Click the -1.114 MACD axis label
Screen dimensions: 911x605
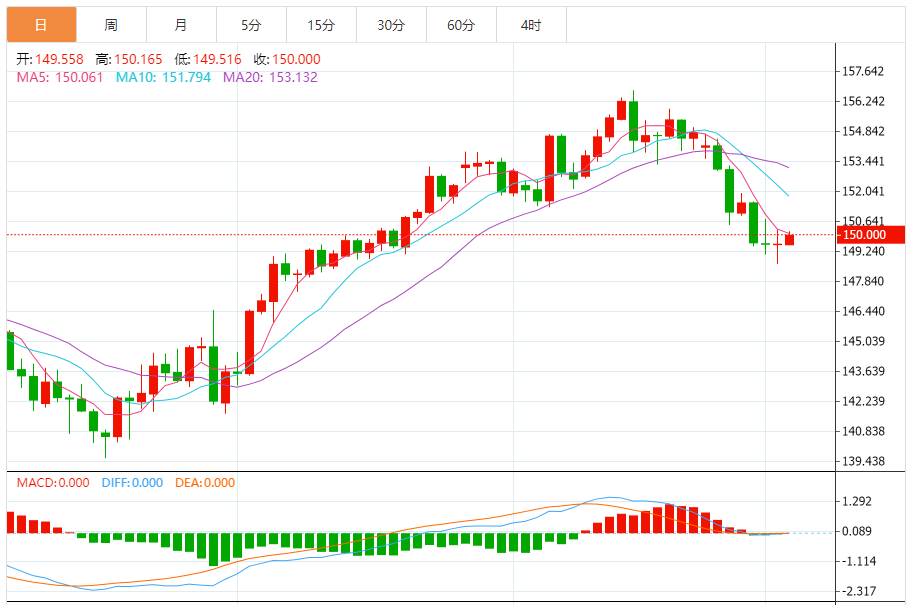click(857, 561)
